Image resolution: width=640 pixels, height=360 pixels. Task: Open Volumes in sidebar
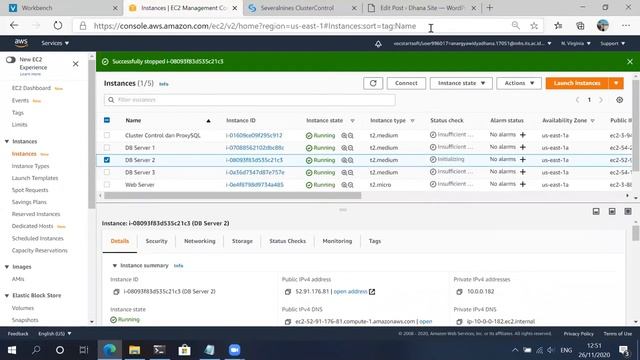click(23, 308)
